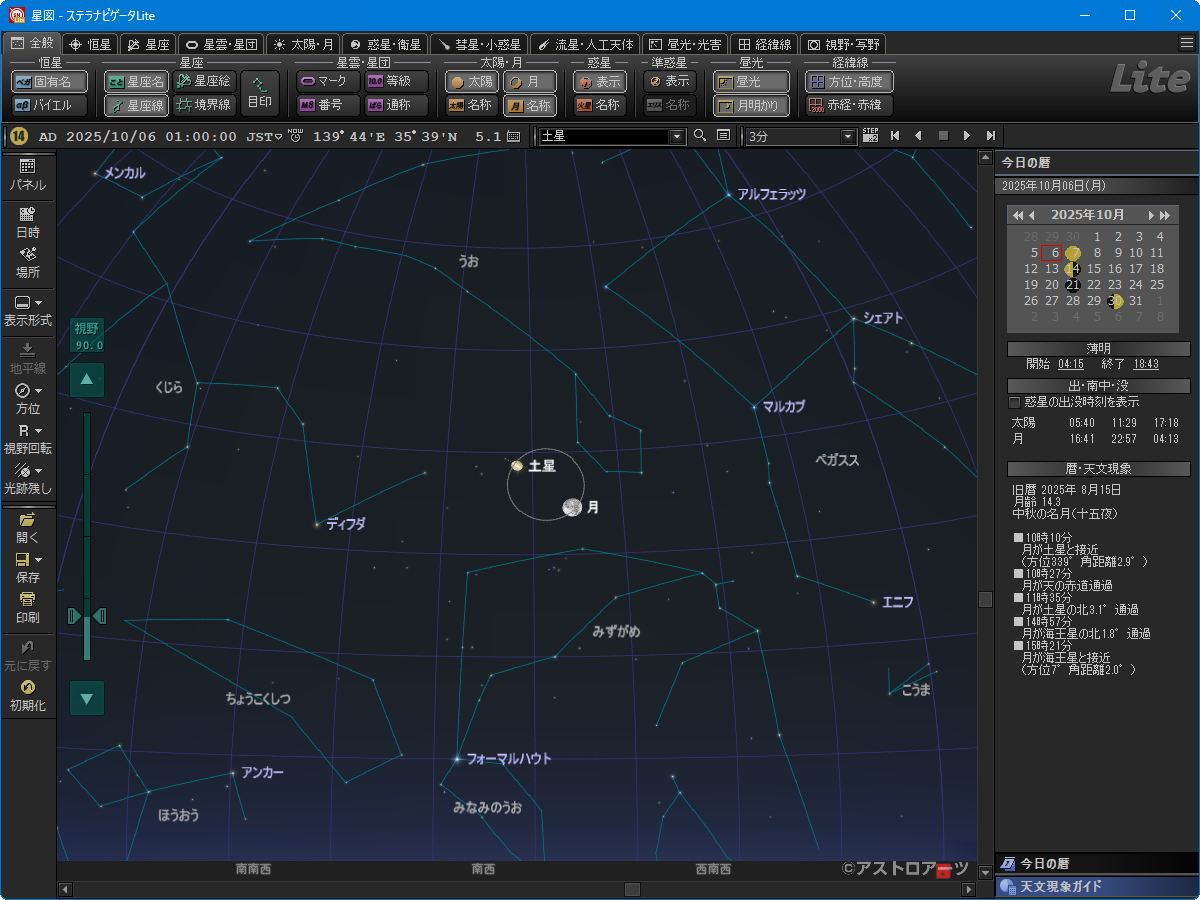Toggle 方位・高度 grid lines
Image resolution: width=1200 pixels, height=900 pixels.
(849, 82)
